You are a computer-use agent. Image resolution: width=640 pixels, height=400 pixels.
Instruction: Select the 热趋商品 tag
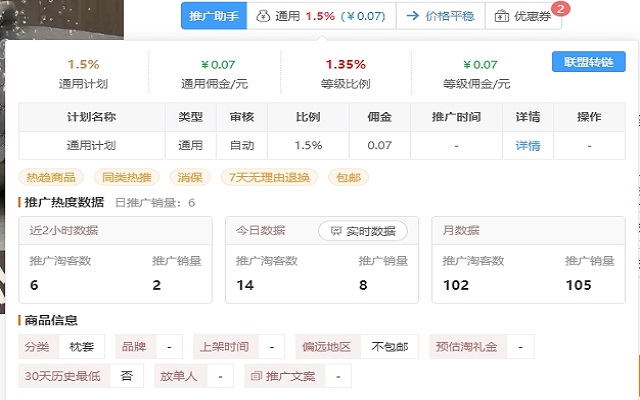[51, 177]
